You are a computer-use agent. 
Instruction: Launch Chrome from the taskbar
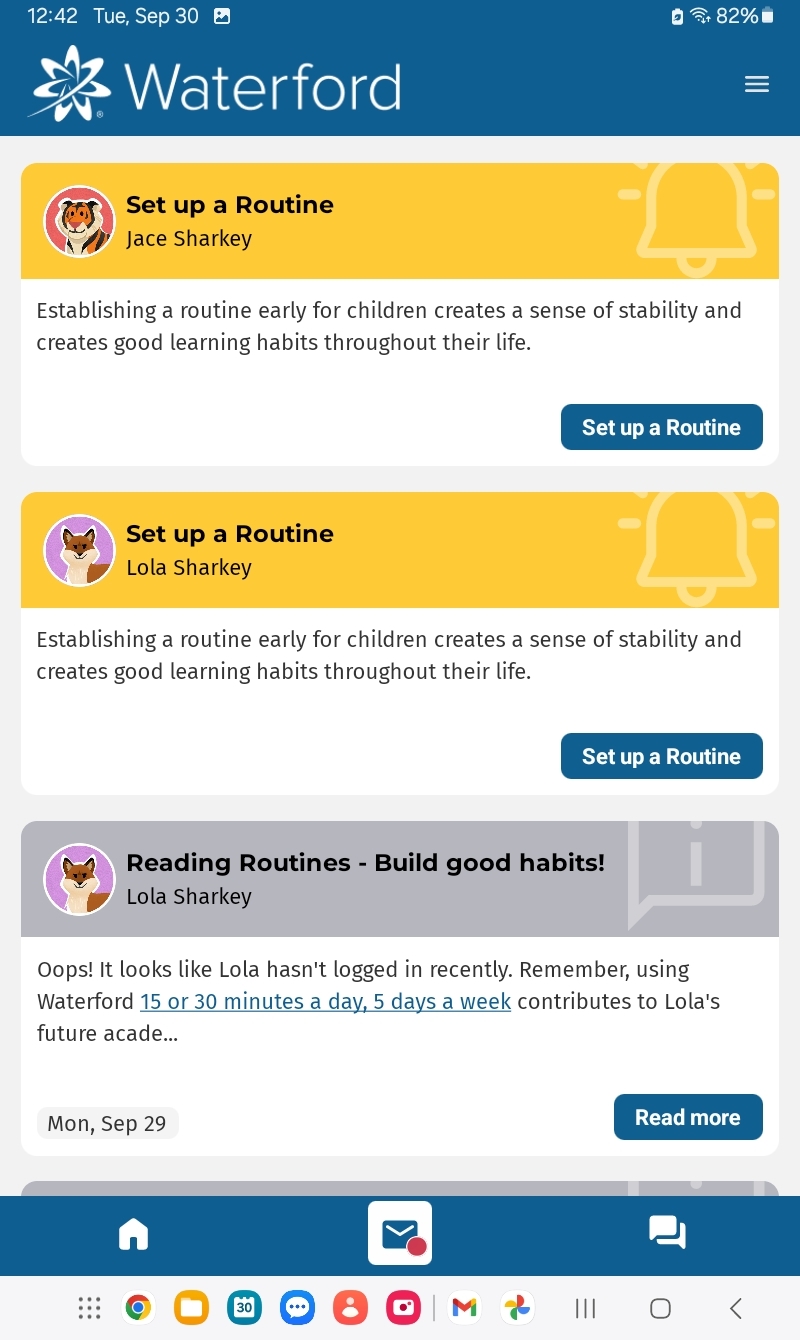coord(138,1307)
